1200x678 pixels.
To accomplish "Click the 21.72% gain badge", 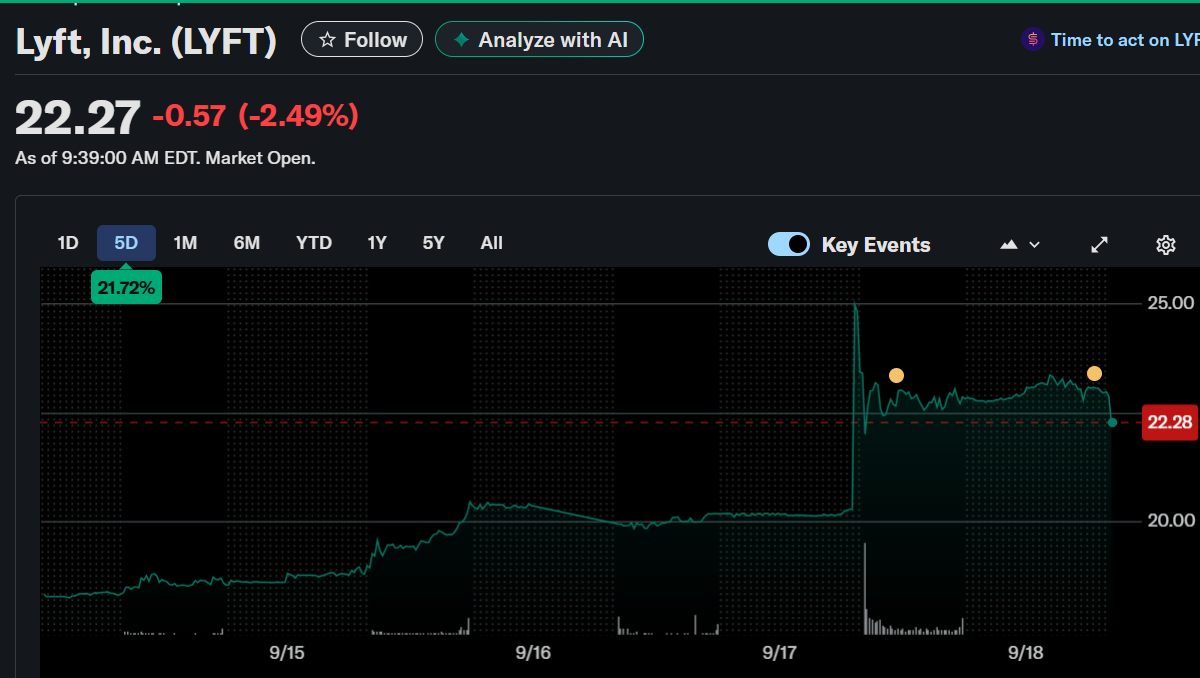I will tap(126, 288).
